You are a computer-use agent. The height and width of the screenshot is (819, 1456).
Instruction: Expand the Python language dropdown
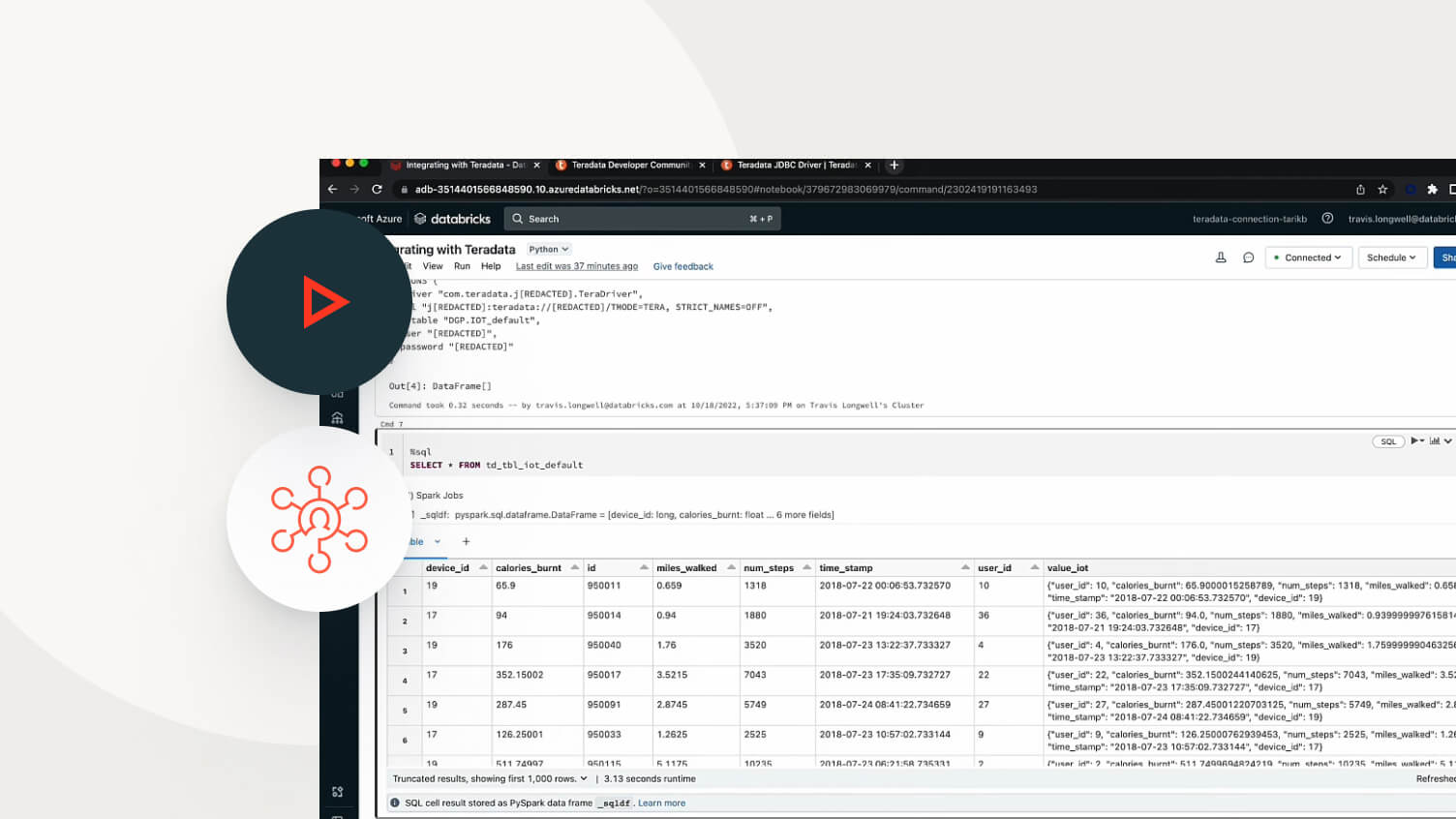pyautogui.click(x=548, y=249)
